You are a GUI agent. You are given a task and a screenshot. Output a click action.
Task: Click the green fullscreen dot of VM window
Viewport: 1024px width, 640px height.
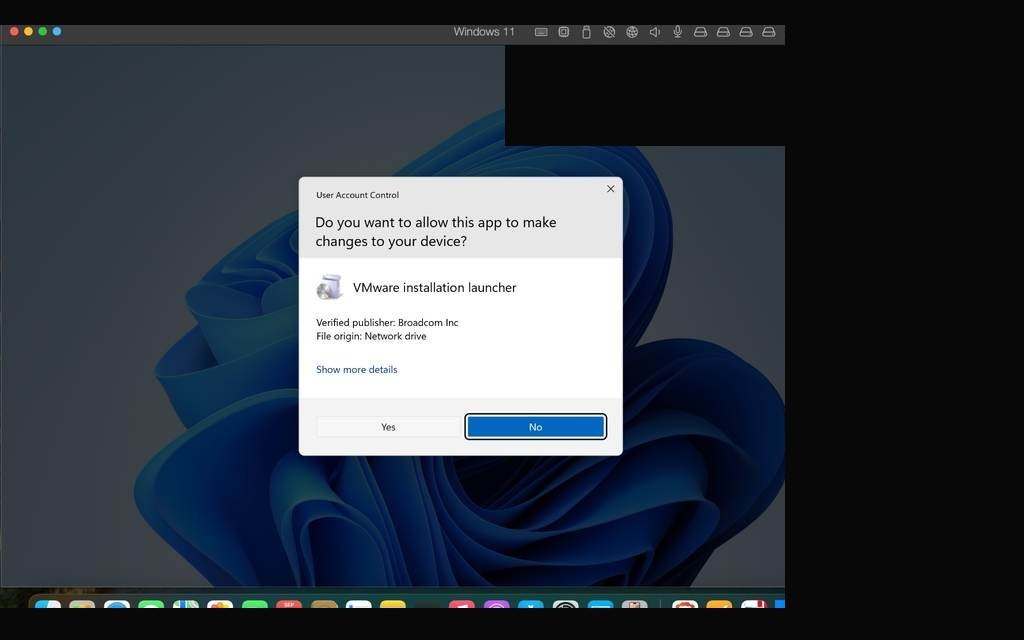click(x=42, y=31)
